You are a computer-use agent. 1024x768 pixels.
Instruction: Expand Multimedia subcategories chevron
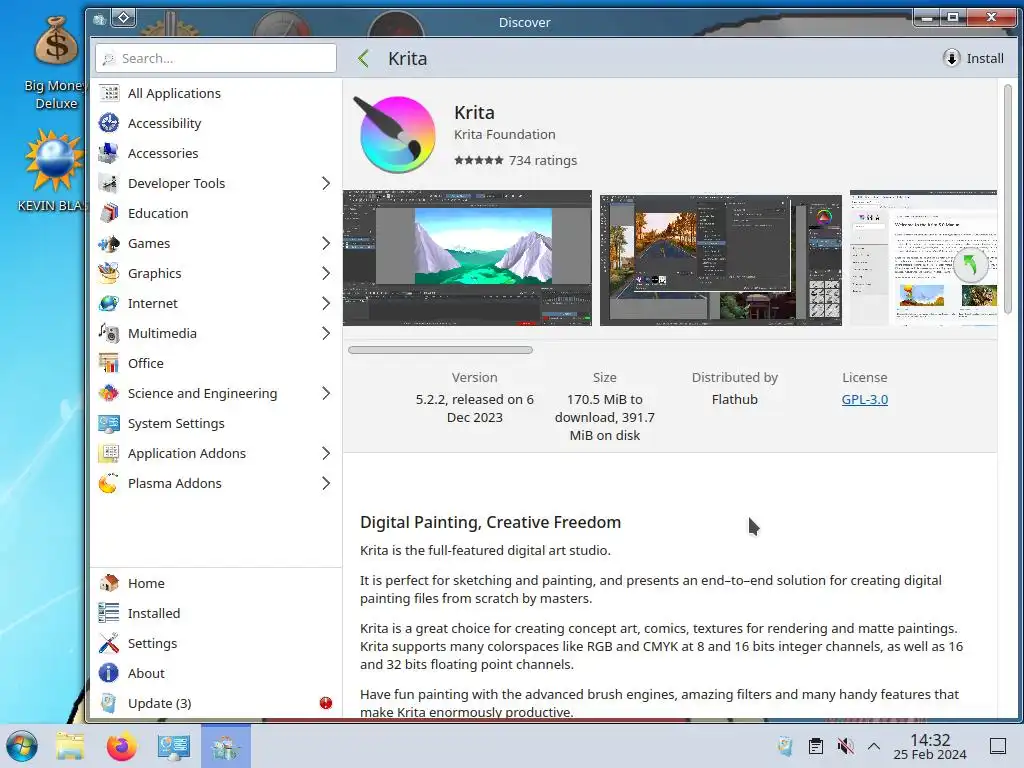point(326,334)
